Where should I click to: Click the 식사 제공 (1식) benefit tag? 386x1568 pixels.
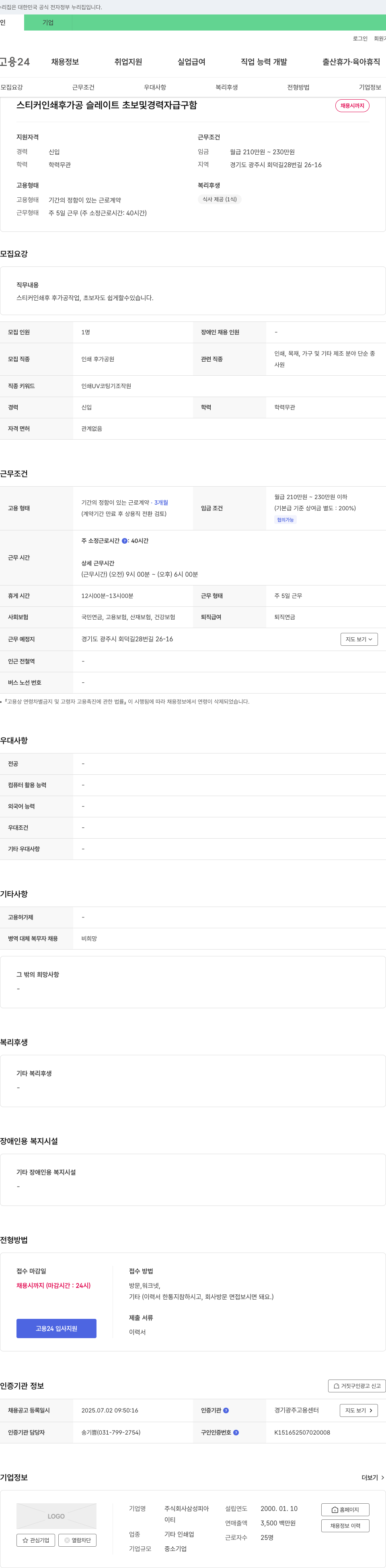point(220,200)
